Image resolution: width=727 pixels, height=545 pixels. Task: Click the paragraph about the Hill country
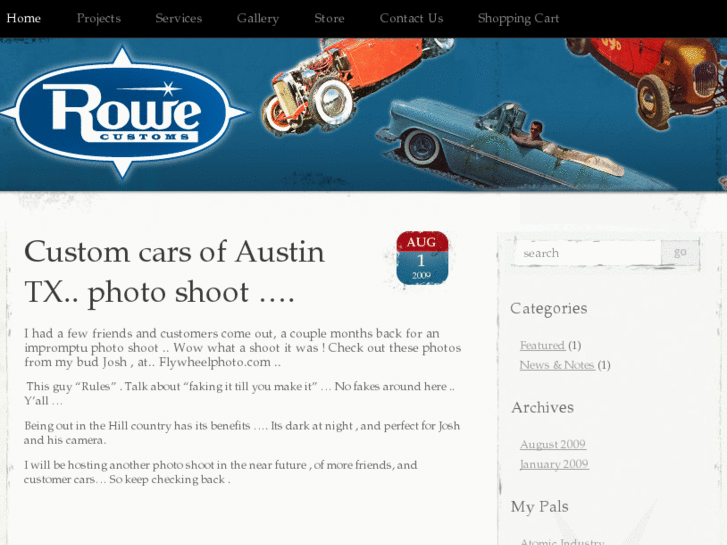[242, 433]
